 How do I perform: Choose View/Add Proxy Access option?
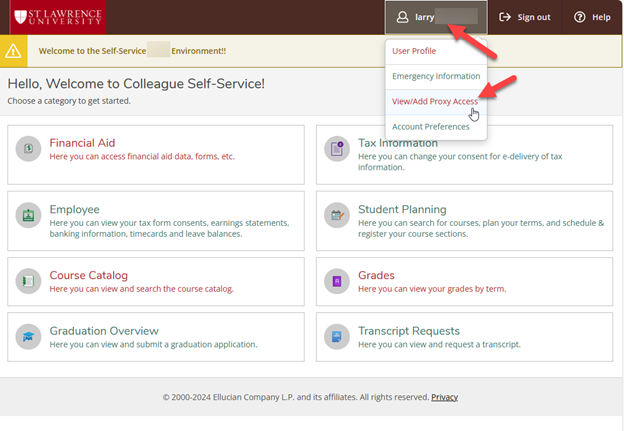(x=435, y=101)
